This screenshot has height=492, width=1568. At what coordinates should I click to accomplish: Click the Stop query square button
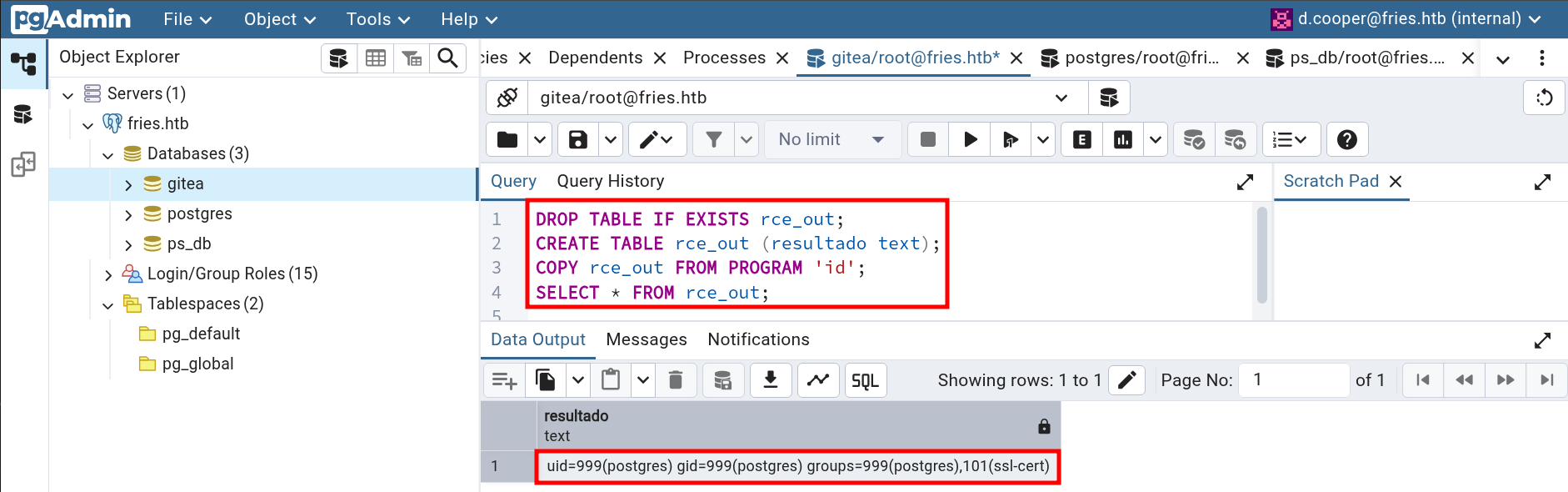click(928, 139)
